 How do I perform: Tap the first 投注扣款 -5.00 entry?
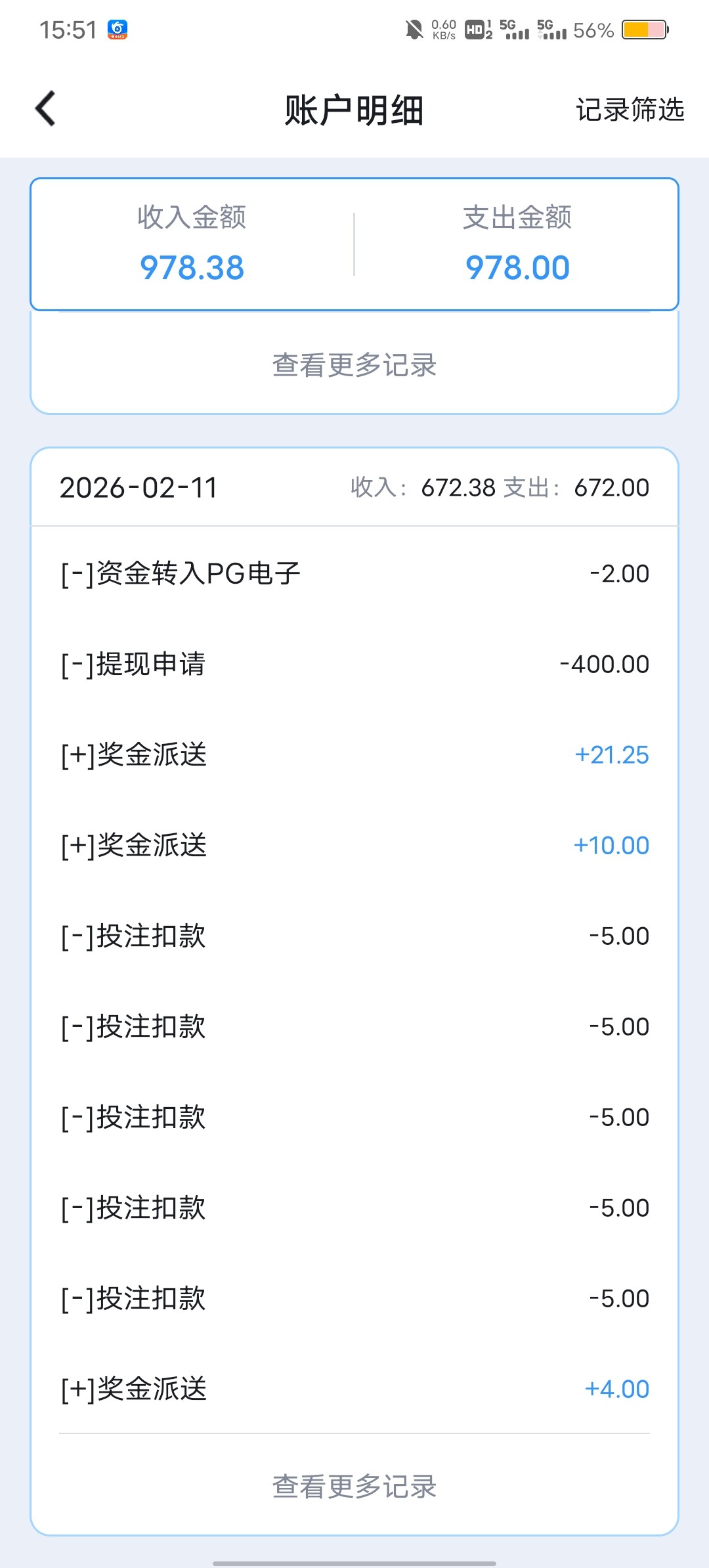[x=354, y=936]
